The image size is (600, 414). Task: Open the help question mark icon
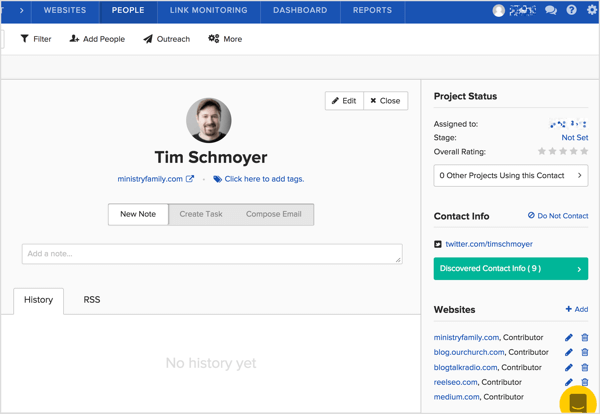click(x=571, y=10)
